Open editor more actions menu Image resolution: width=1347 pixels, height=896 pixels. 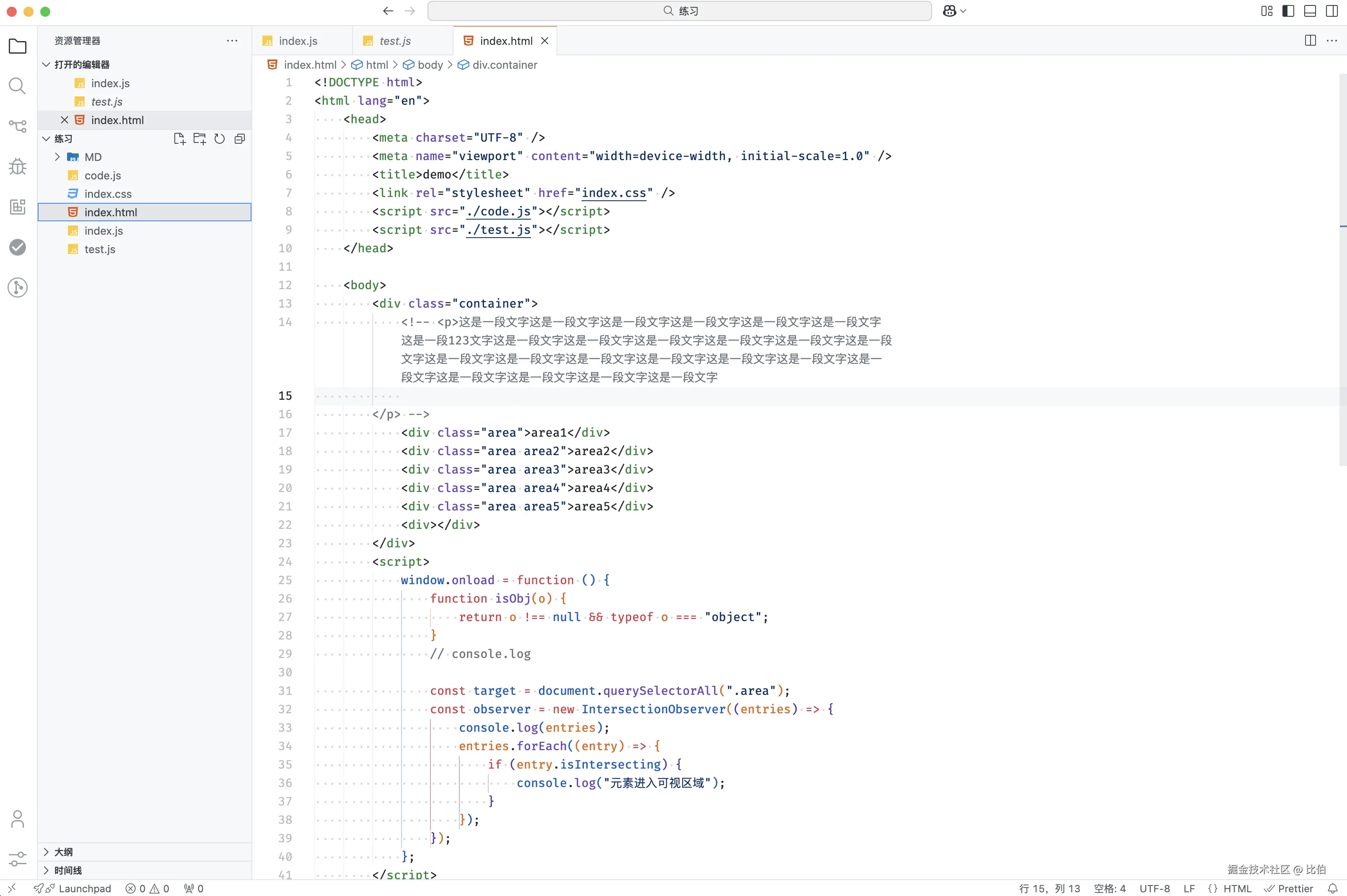1331,41
